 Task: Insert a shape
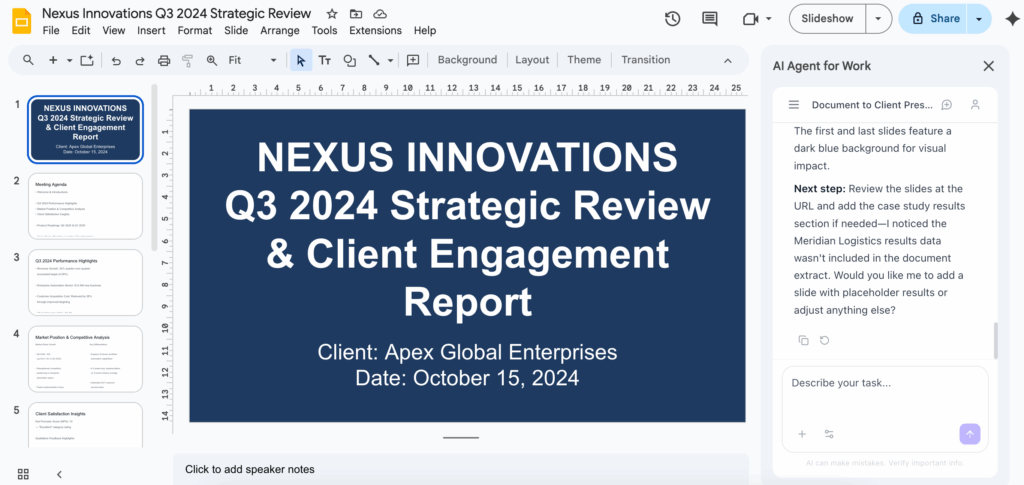[349, 60]
